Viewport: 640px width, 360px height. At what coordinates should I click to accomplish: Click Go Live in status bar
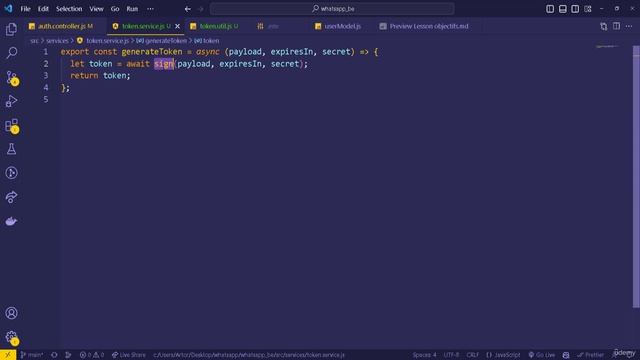coord(542,355)
